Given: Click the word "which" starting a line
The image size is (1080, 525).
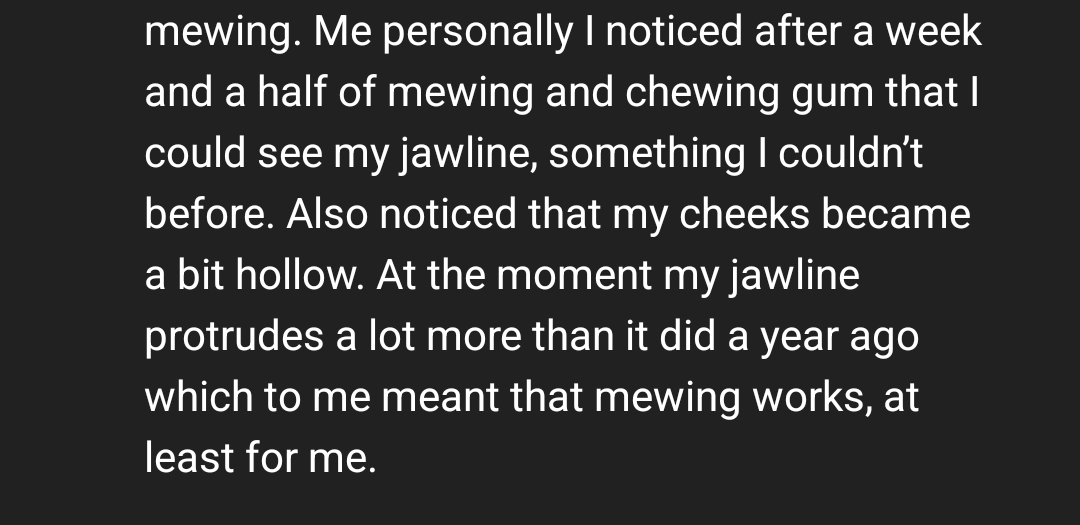Looking at the screenshot, I should point(199,396).
